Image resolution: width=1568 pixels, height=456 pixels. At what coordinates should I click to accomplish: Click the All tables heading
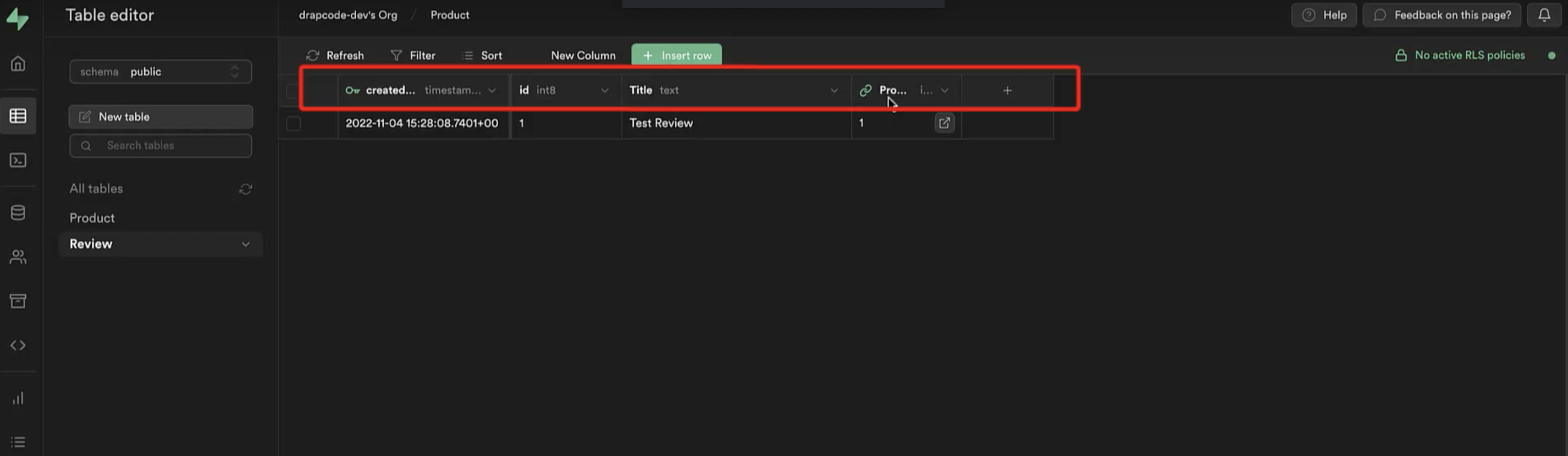(96, 189)
